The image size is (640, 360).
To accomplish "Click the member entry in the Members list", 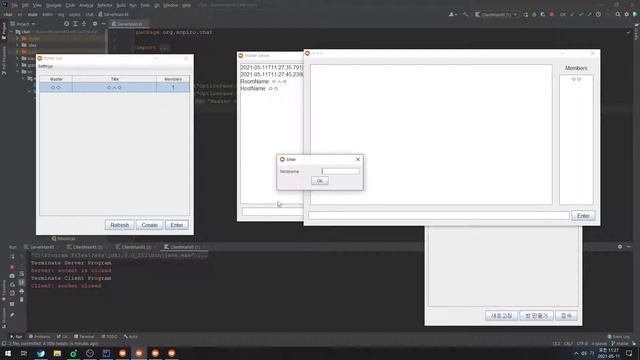I will (x=576, y=79).
